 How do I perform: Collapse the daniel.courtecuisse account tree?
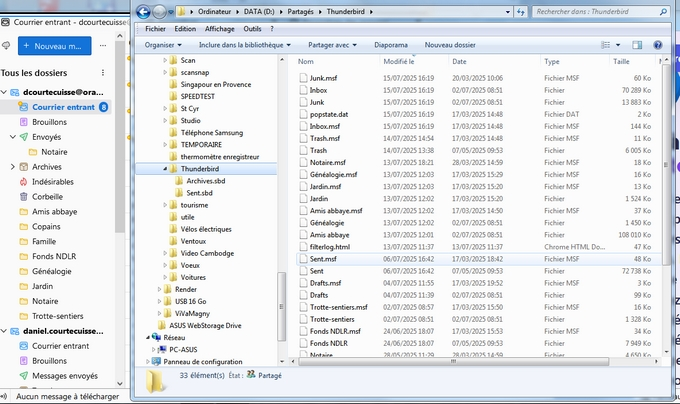click(x=4, y=331)
